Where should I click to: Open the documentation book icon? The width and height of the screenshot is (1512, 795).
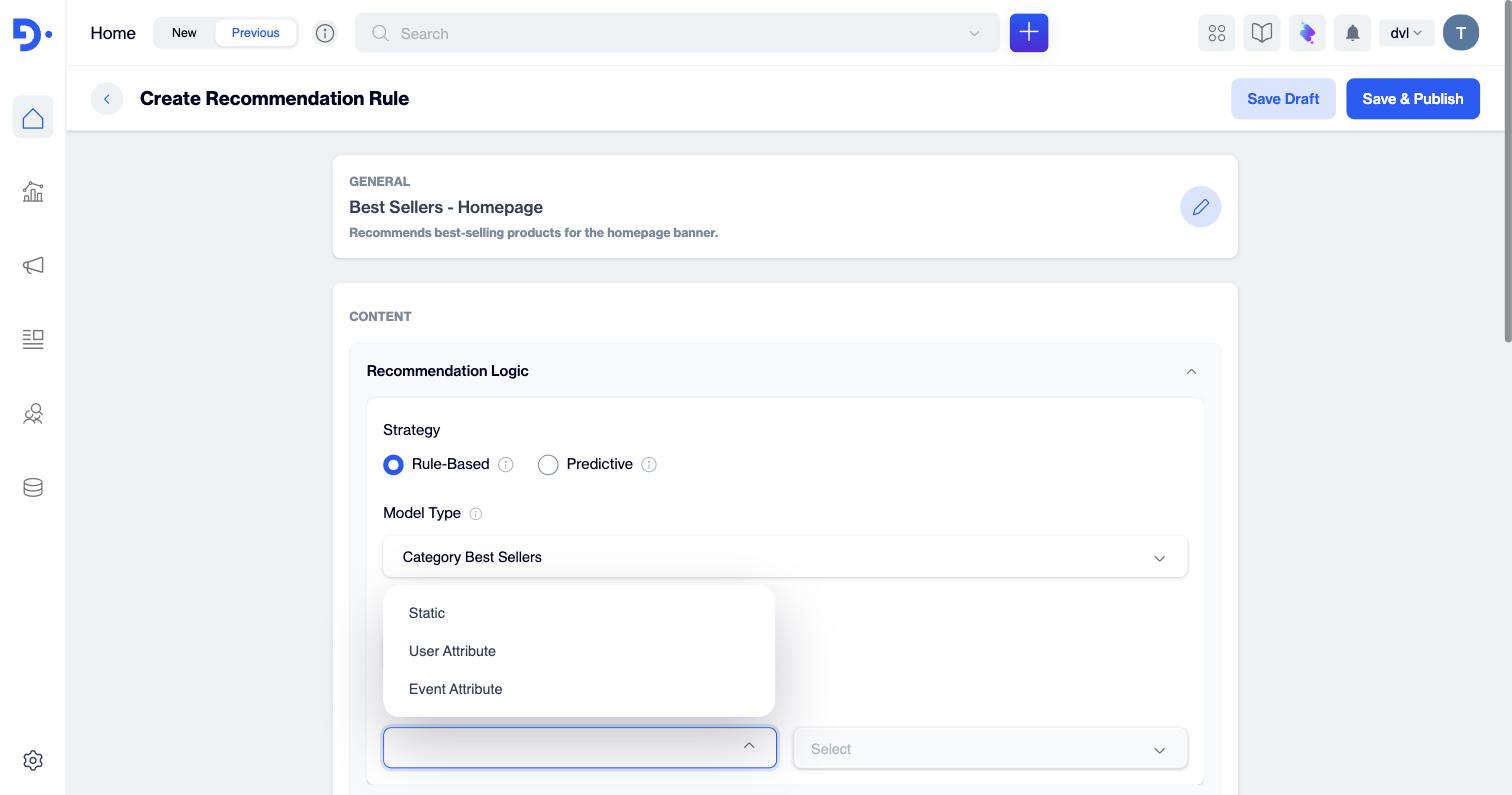(x=1262, y=33)
